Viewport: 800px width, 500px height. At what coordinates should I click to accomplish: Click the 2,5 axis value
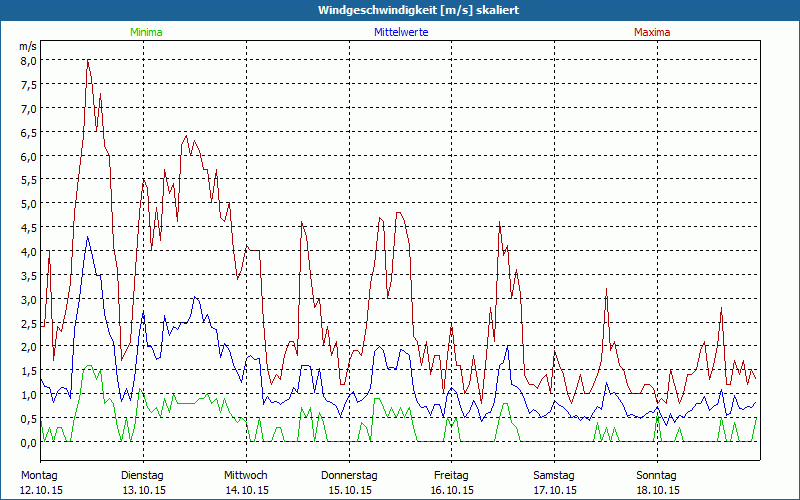(x=29, y=323)
